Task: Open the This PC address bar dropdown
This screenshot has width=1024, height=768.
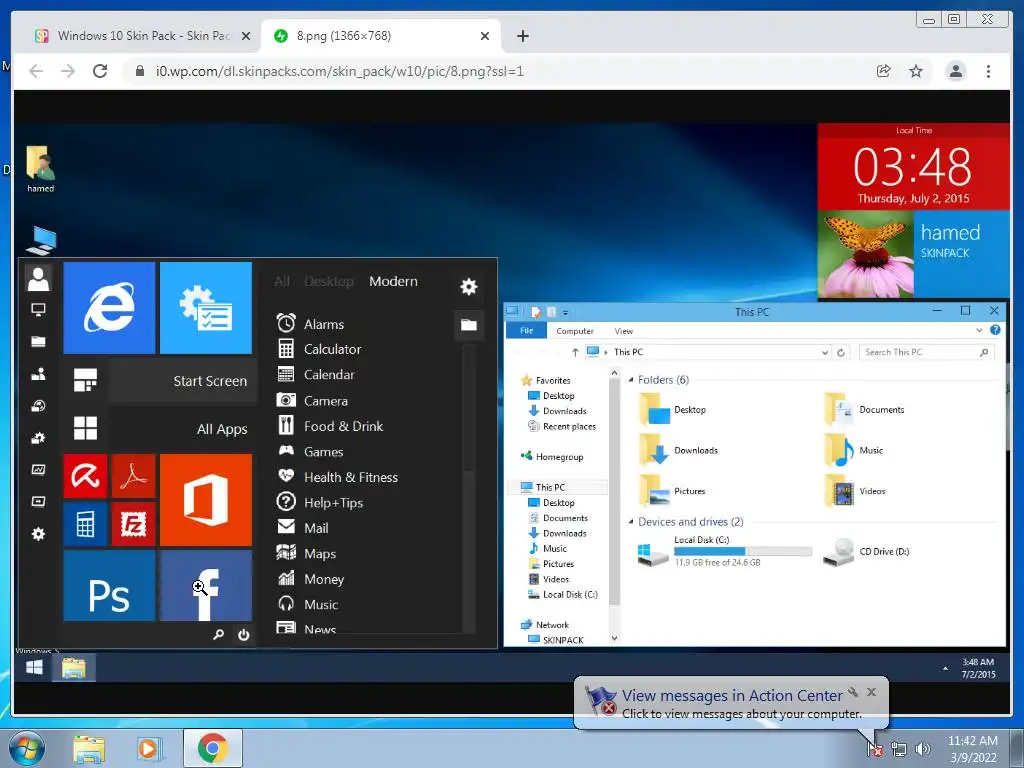Action: 825,353
